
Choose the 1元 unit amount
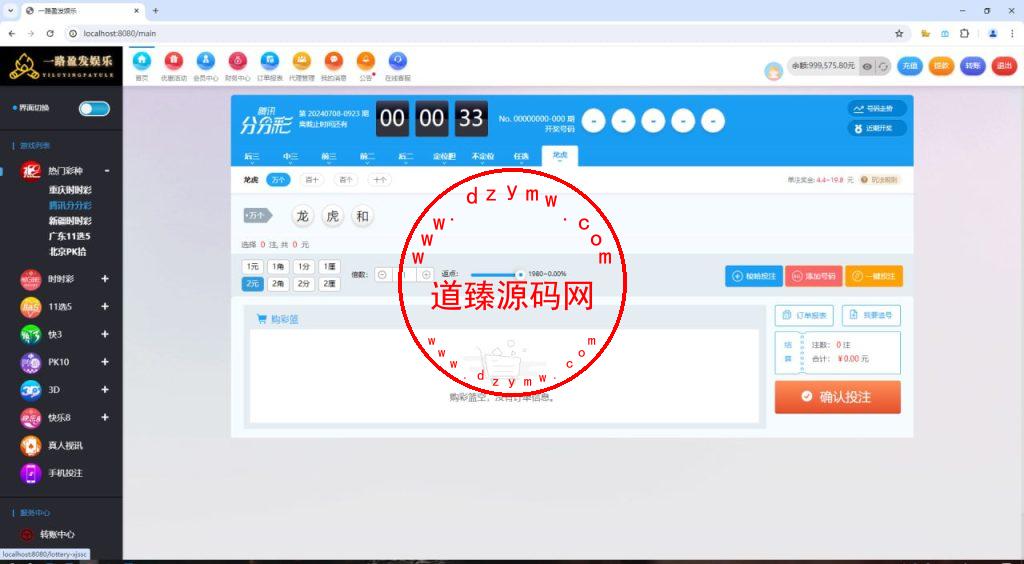point(252,267)
